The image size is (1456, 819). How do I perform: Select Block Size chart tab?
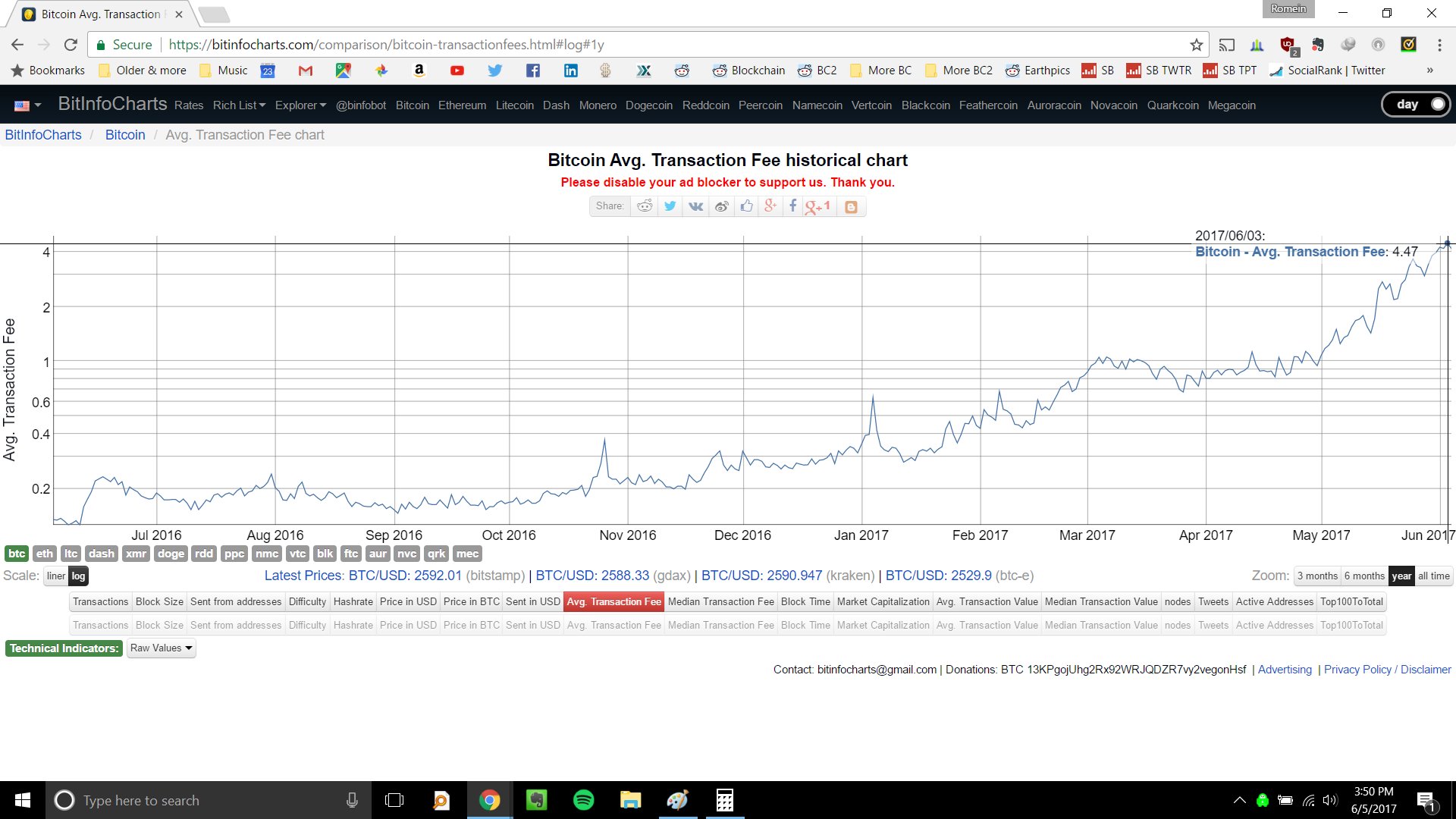coord(159,602)
